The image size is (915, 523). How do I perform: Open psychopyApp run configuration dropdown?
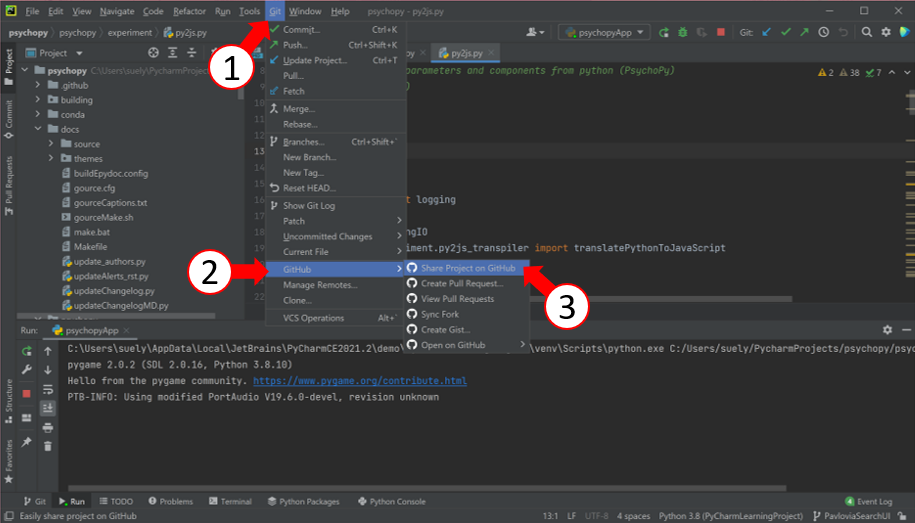click(x=604, y=33)
